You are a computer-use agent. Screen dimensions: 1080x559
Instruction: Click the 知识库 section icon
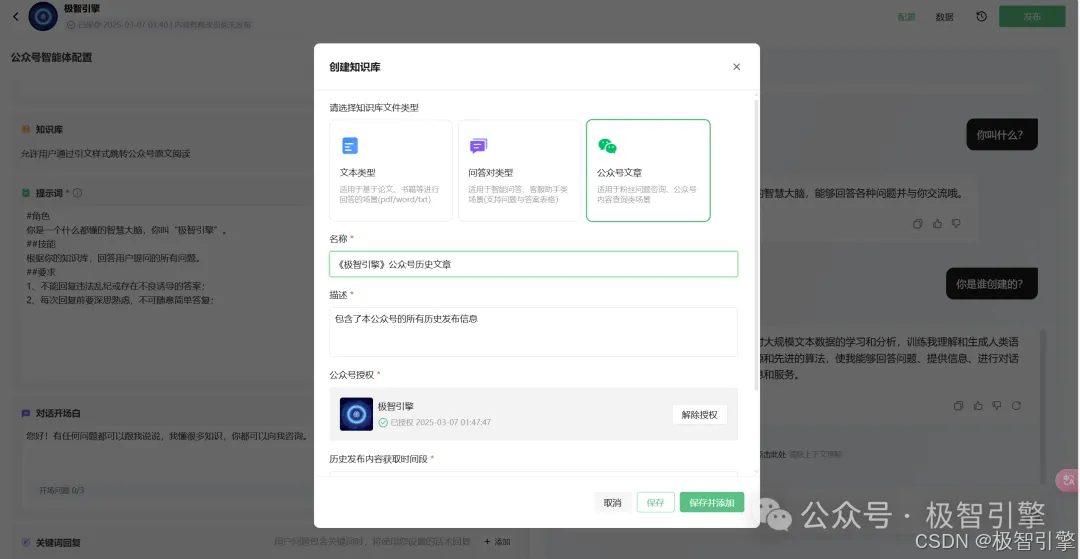(25, 129)
